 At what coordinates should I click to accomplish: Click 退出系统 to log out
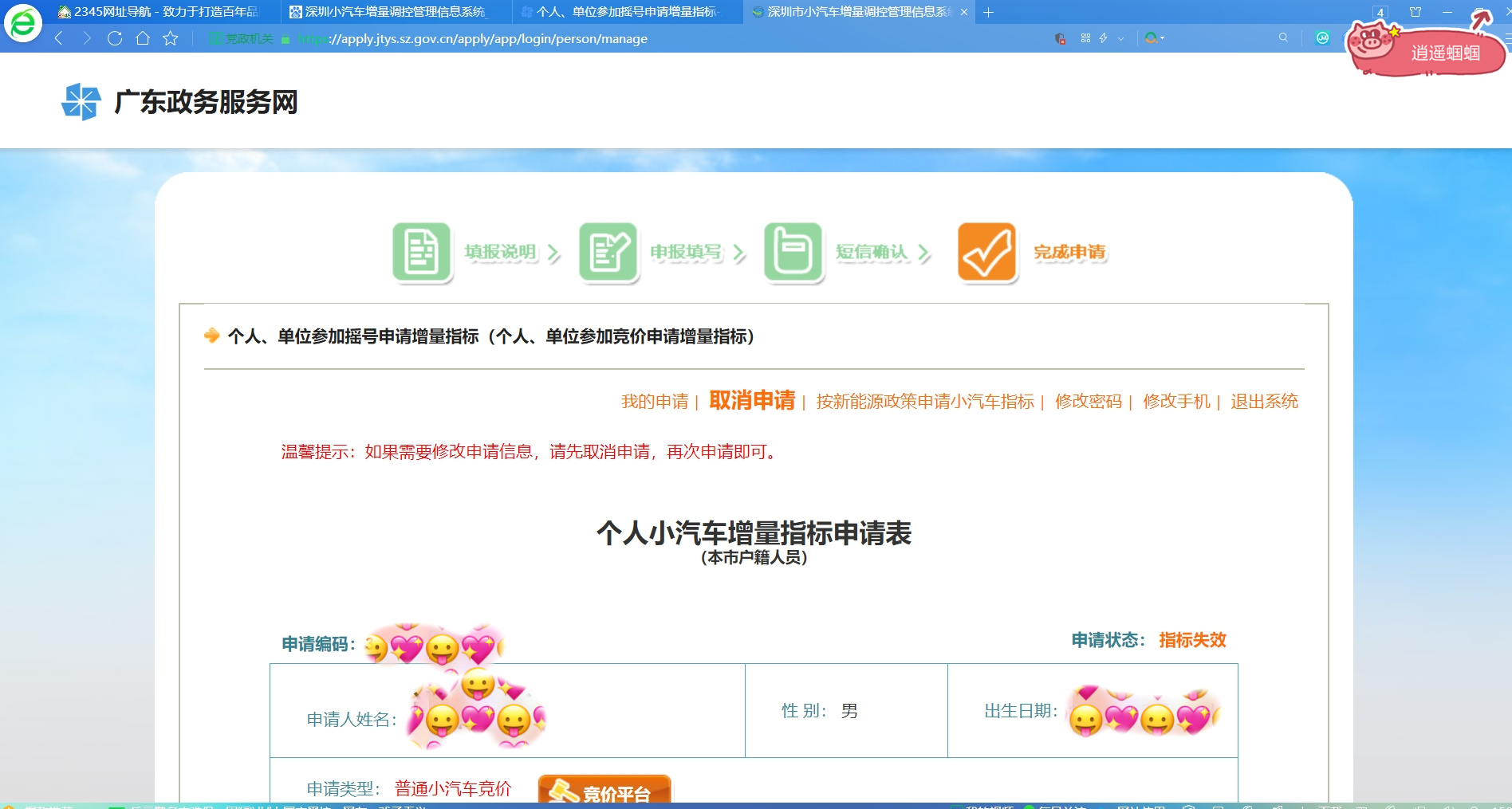[1264, 402]
